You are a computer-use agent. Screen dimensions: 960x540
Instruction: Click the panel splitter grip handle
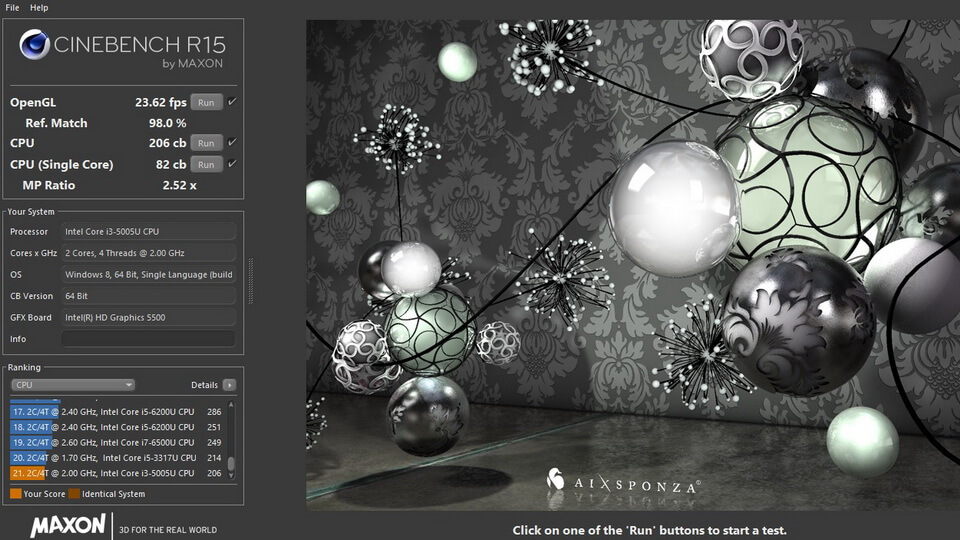(x=250, y=281)
